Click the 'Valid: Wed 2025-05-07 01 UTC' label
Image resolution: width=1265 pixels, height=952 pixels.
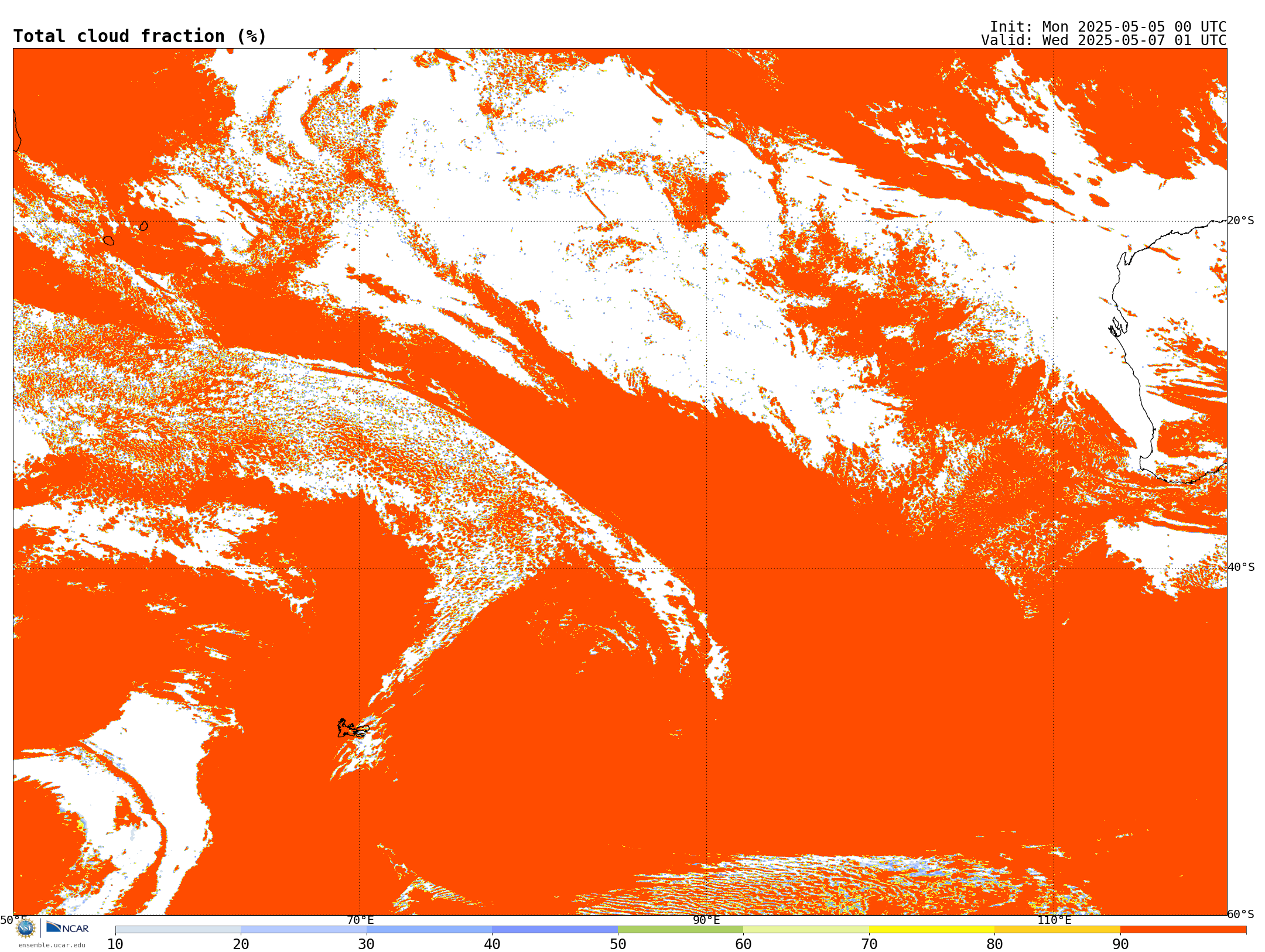(1104, 40)
